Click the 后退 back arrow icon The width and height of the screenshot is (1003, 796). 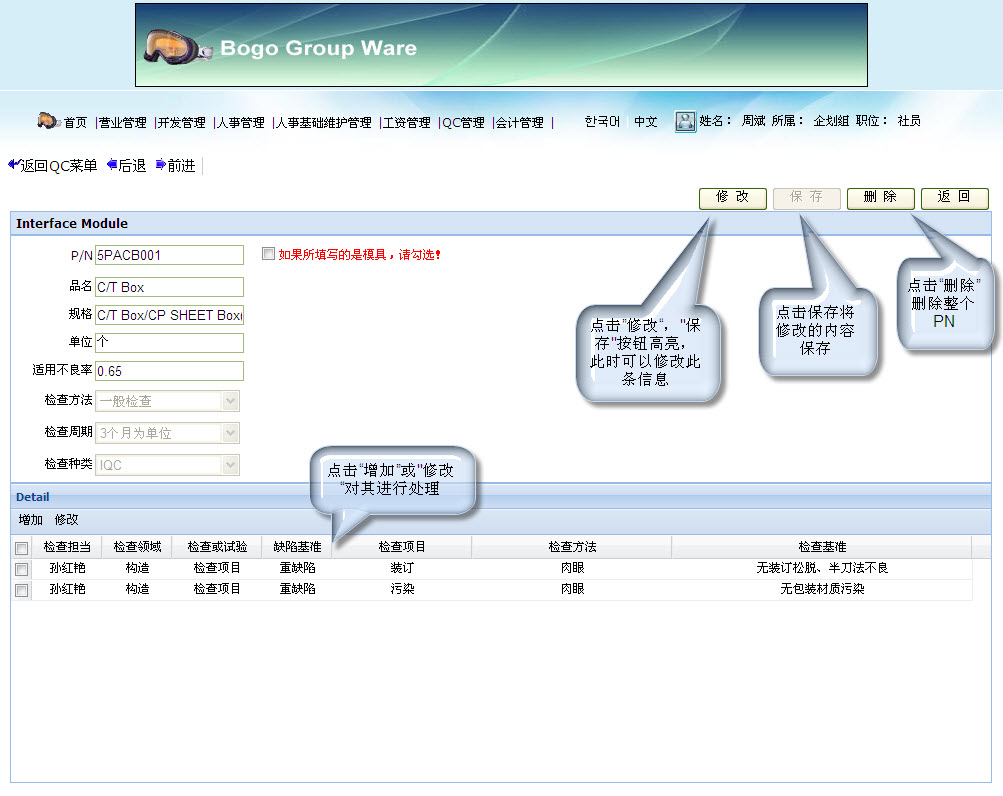[112, 165]
